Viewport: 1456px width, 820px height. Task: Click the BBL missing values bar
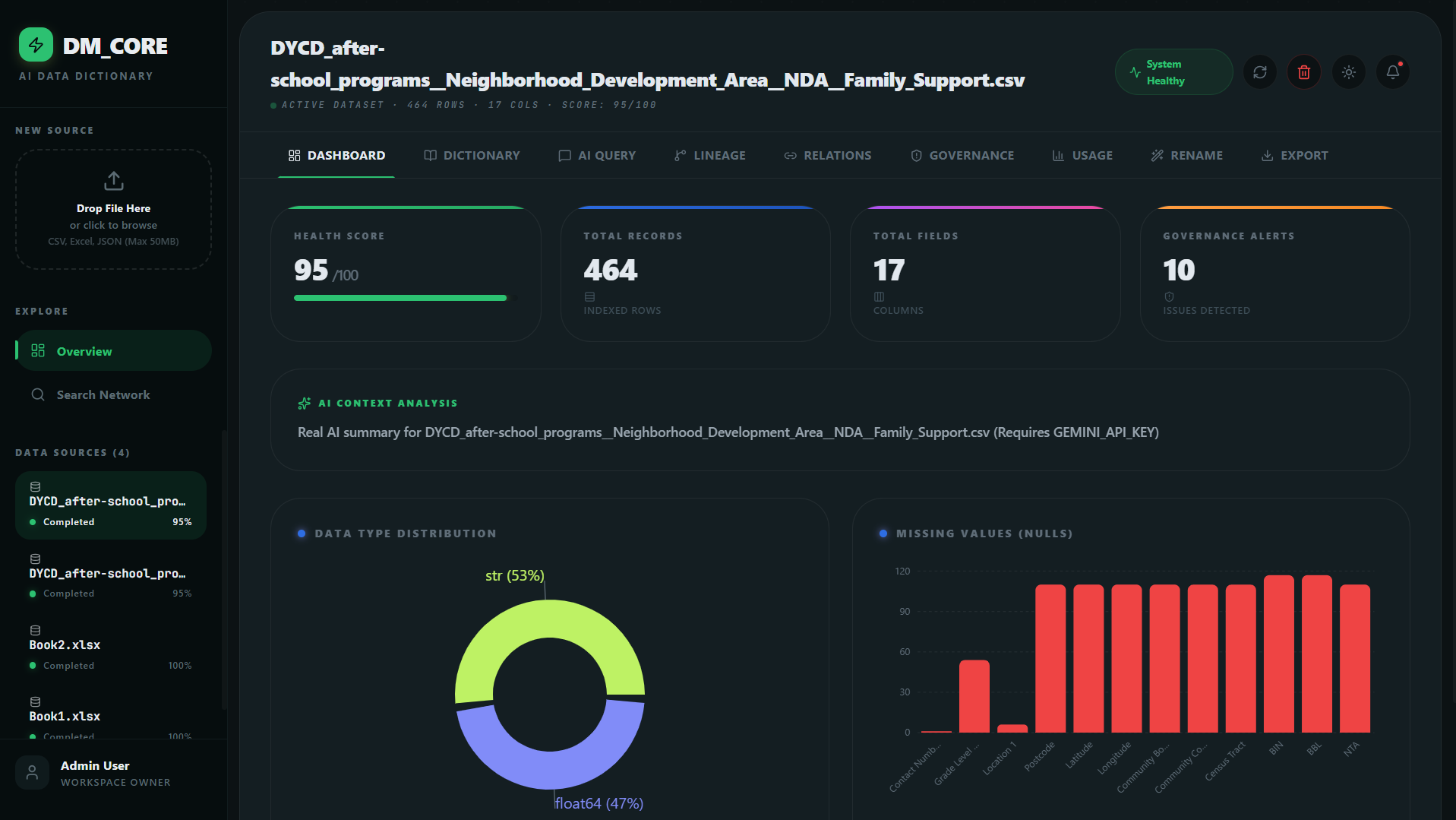tap(1317, 654)
